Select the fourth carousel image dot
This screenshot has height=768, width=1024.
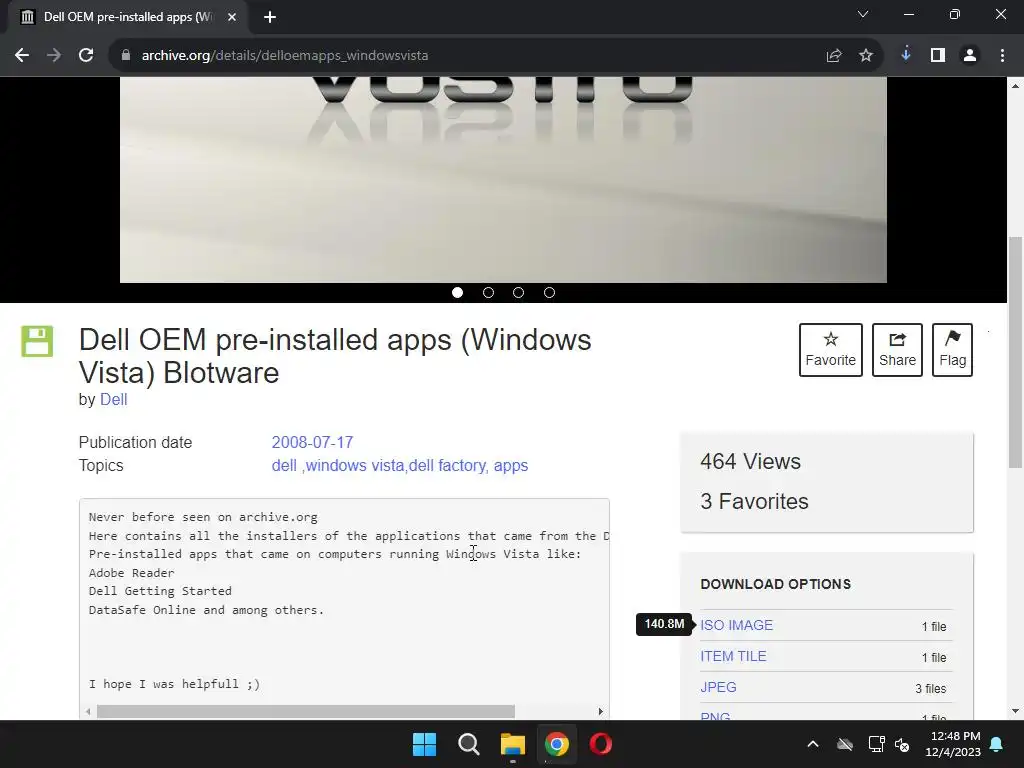[x=549, y=293]
